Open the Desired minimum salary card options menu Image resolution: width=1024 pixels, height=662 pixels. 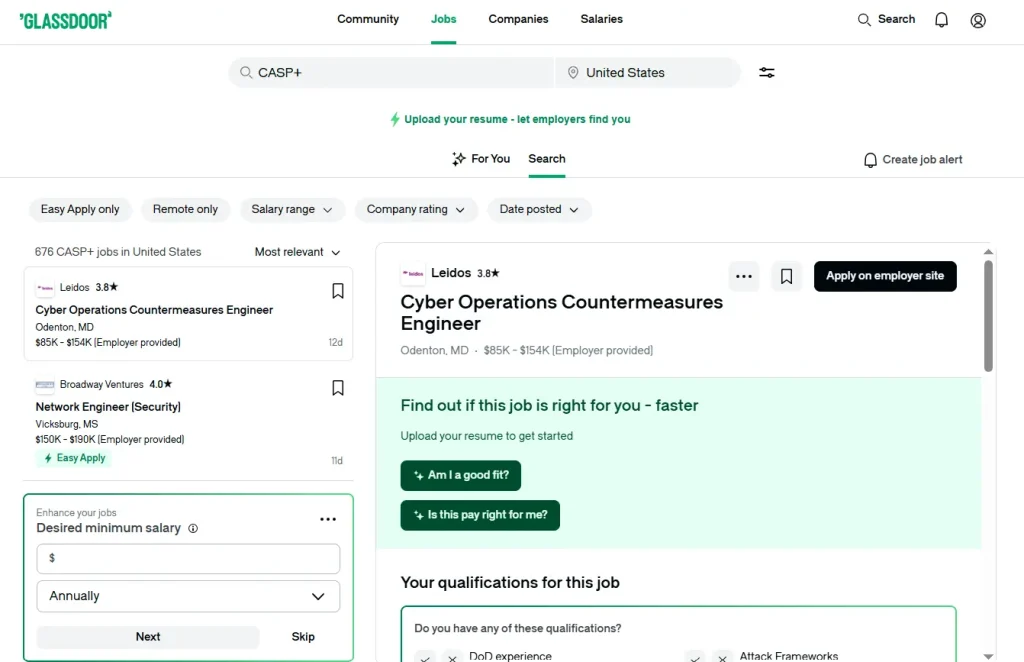click(328, 519)
